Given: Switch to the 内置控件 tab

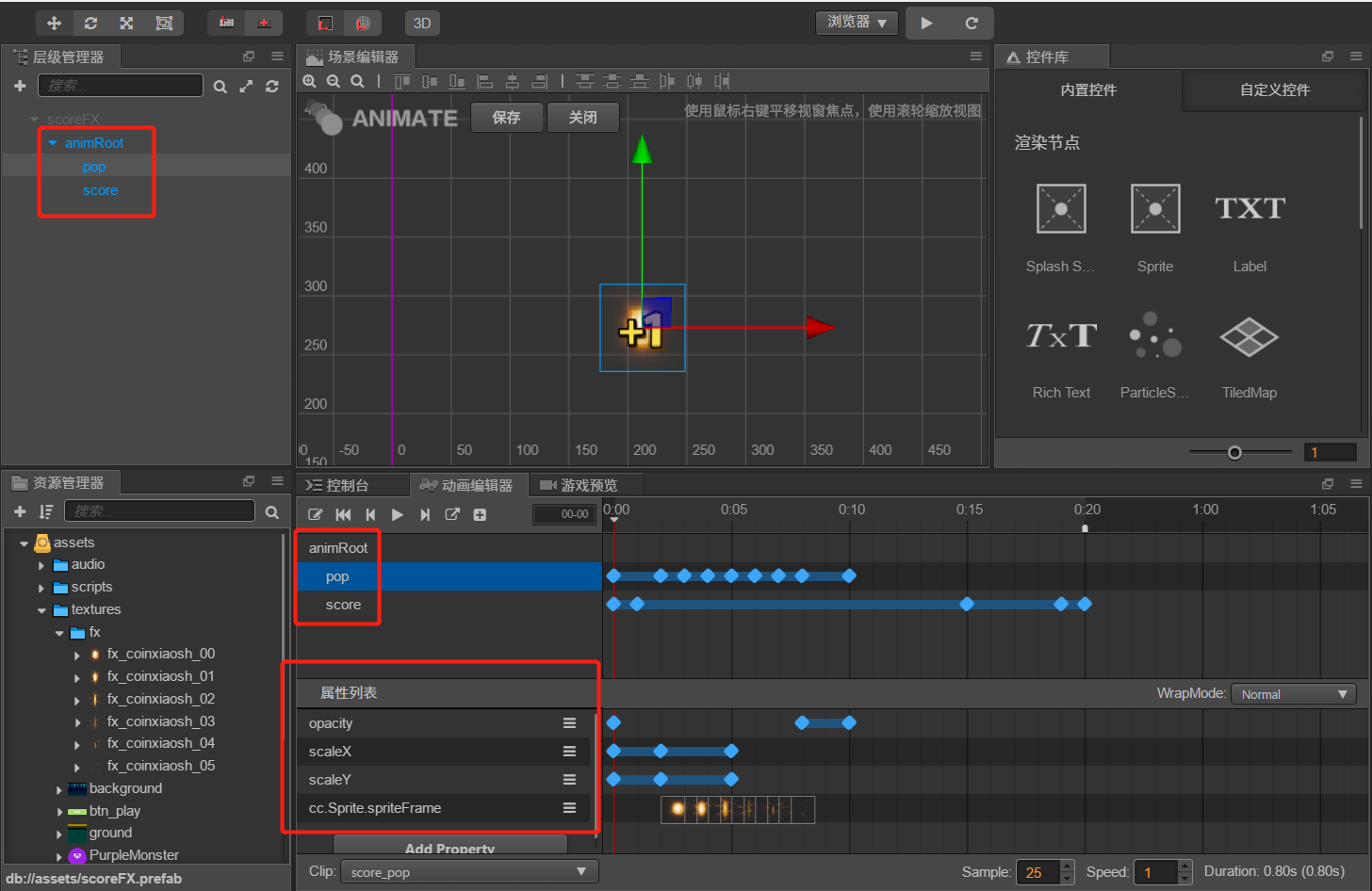Looking at the screenshot, I should (1088, 90).
